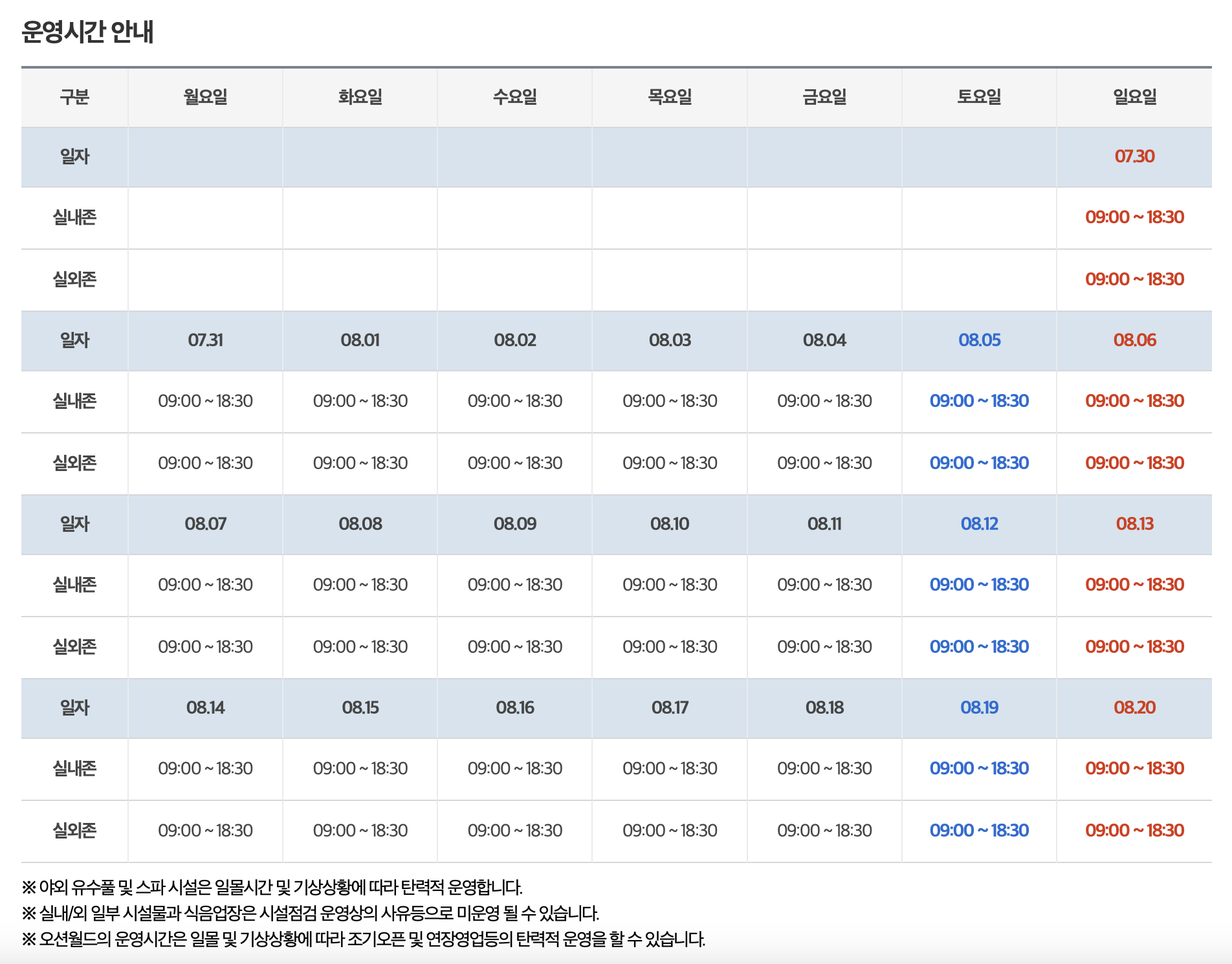Select the '목요일' column header
The image size is (1232, 964).
coord(670,97)
